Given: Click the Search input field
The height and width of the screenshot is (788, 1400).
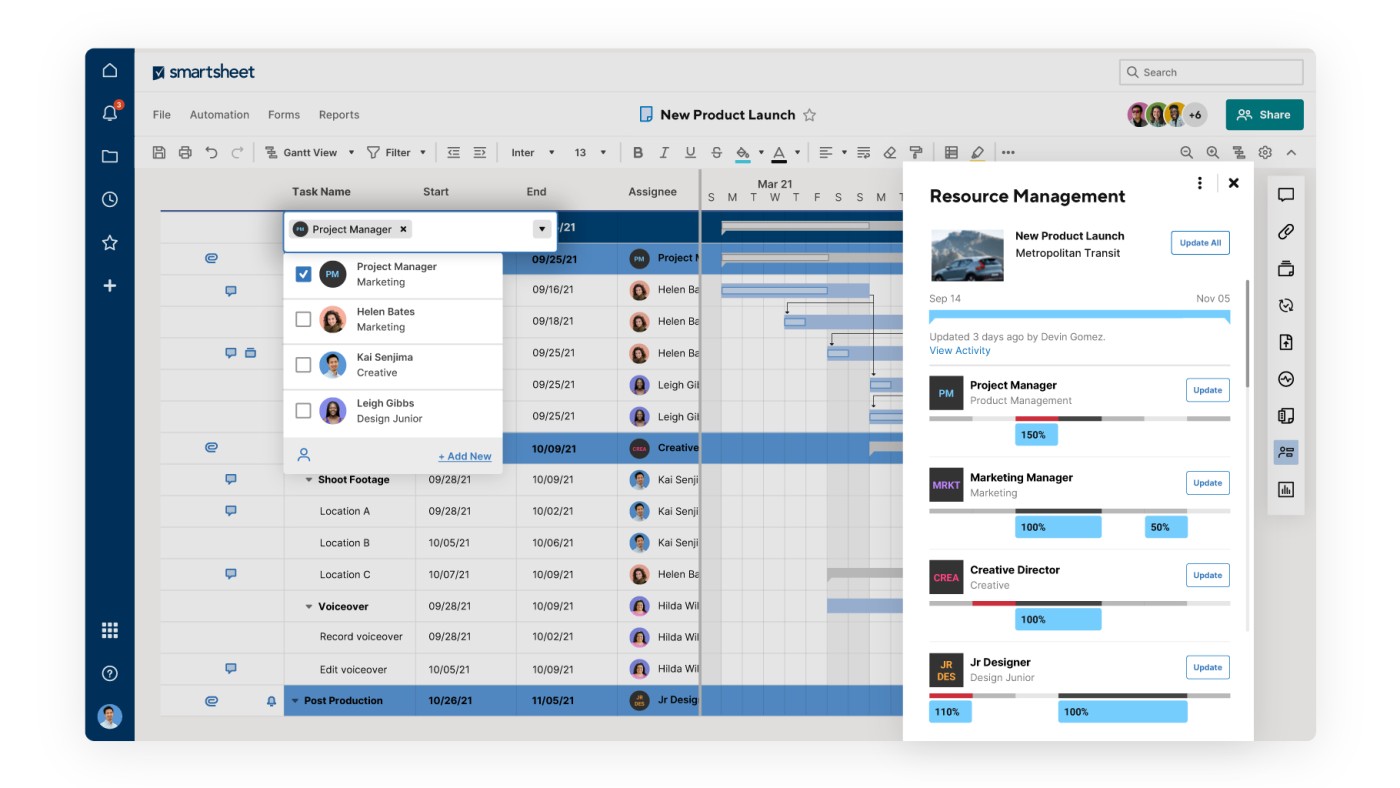Looking at the screenshot, I should coord(1211,72).
